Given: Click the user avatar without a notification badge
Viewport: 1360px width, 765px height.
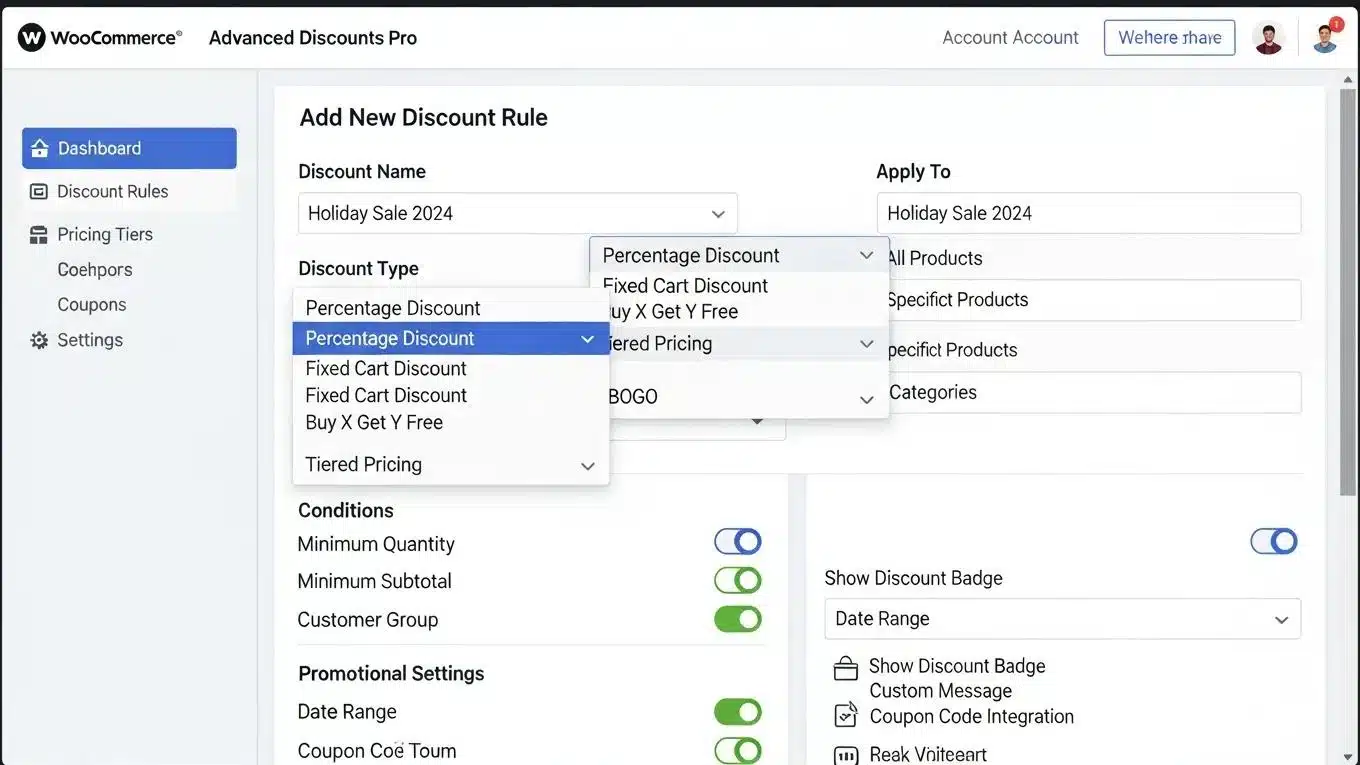Looking at the screenshot, I should 1268,38.
